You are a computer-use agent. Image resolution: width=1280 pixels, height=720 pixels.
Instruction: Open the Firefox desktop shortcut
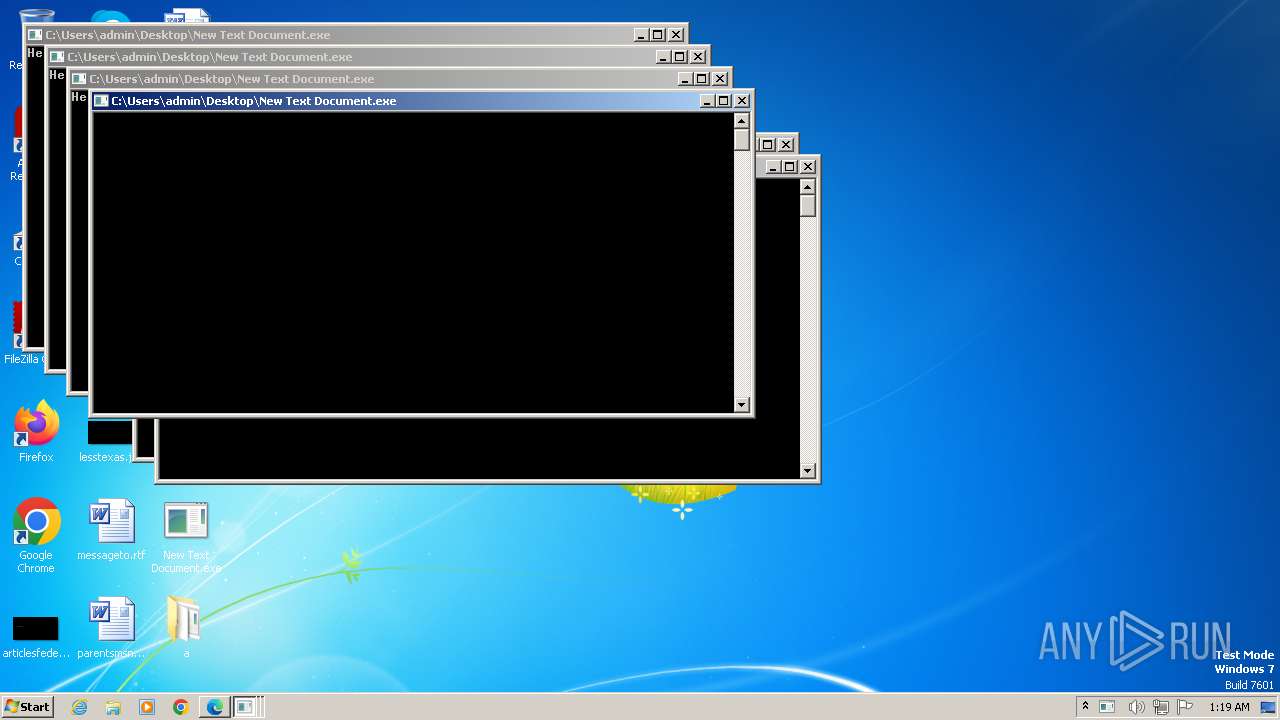click(36, 432)
